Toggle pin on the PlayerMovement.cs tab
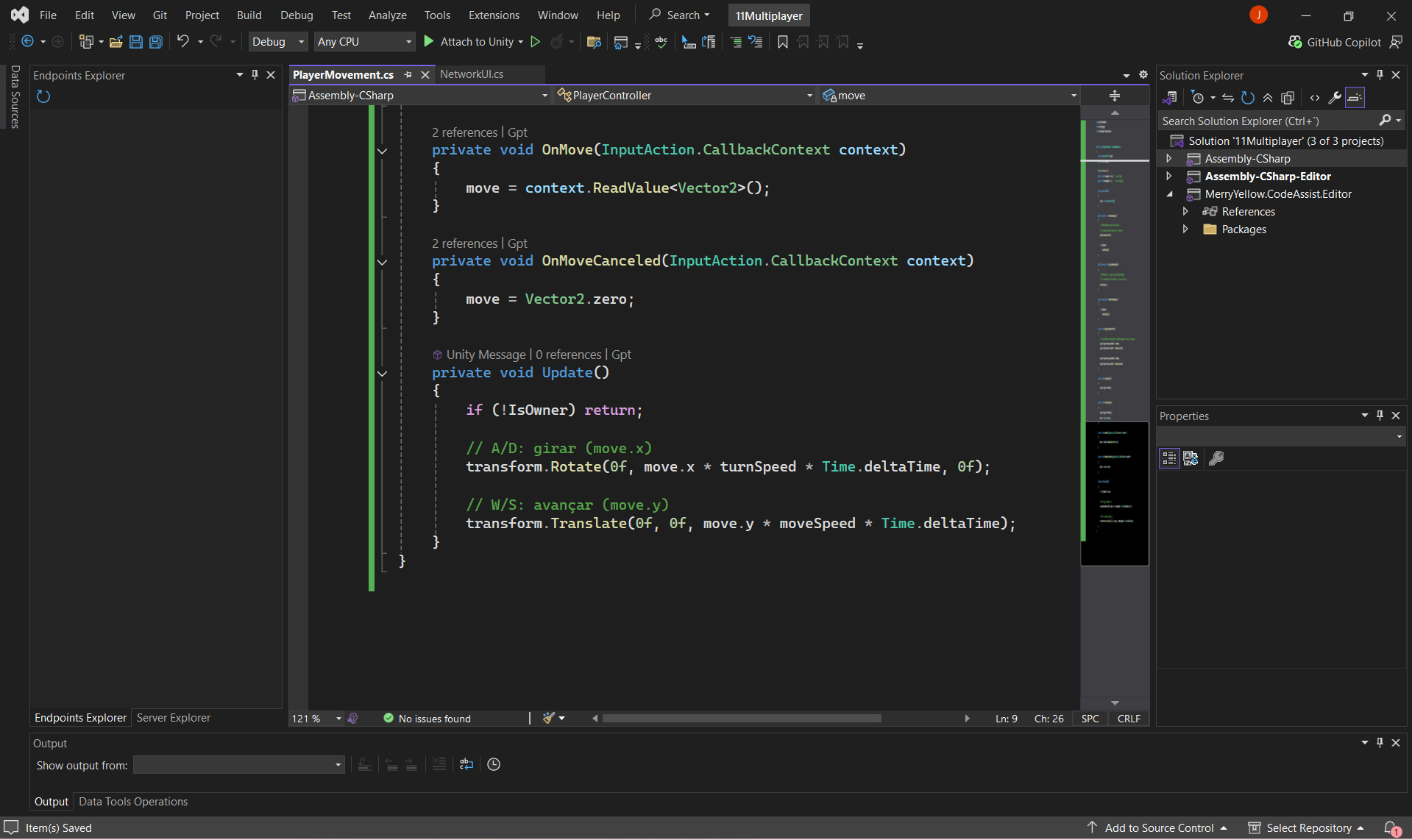The image size is (1412, 840). tap(408, 74)
